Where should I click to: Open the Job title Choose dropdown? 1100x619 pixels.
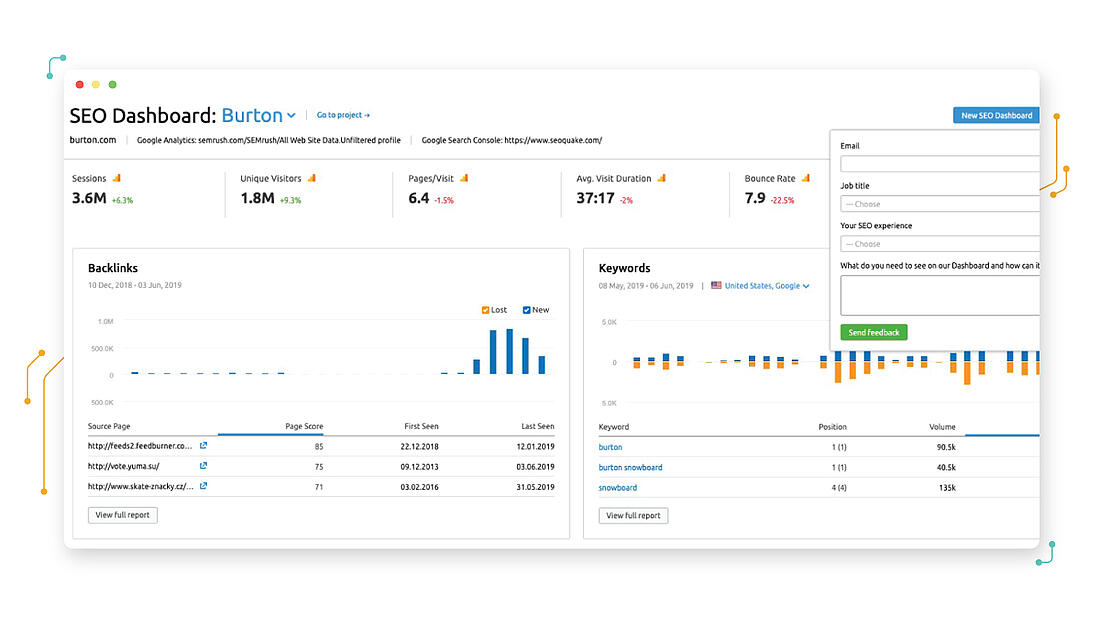coord(940,204)
